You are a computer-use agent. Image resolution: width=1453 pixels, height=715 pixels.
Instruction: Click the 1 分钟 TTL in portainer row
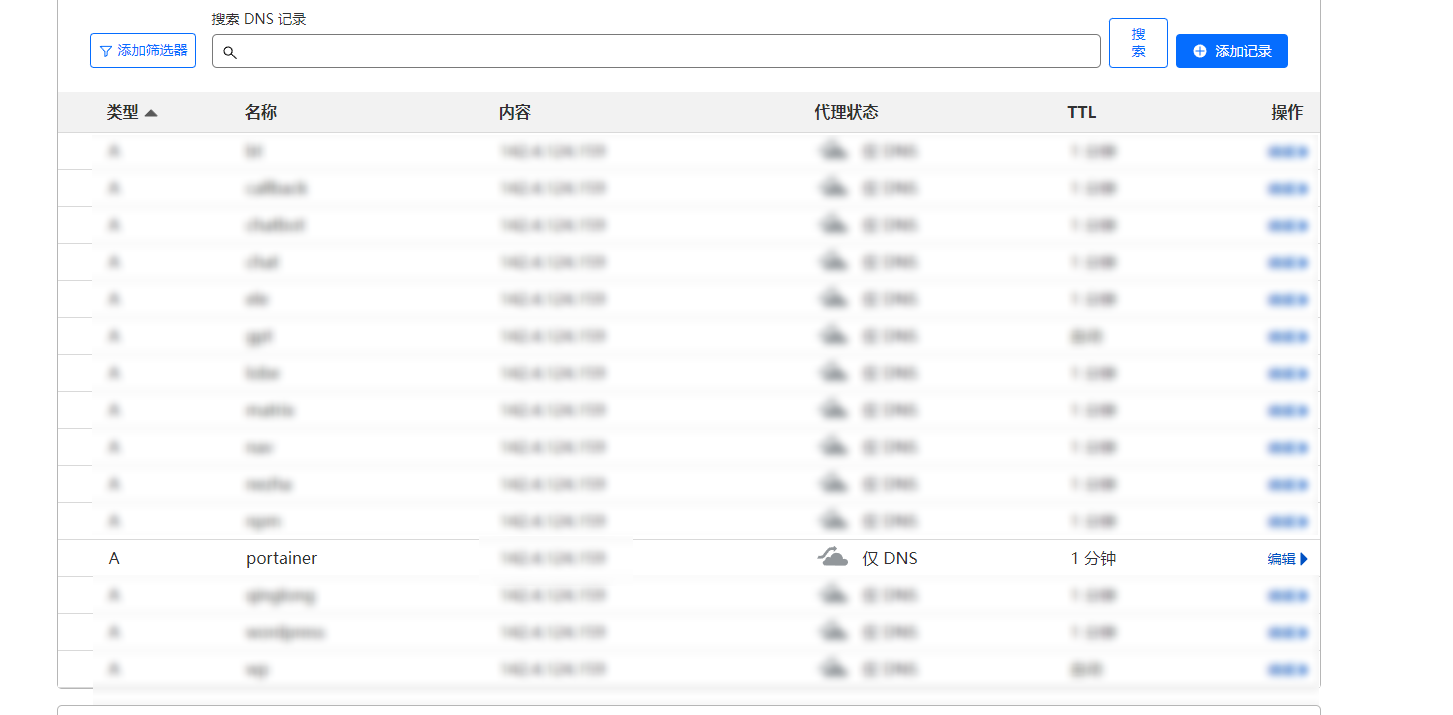(1093, 559)
